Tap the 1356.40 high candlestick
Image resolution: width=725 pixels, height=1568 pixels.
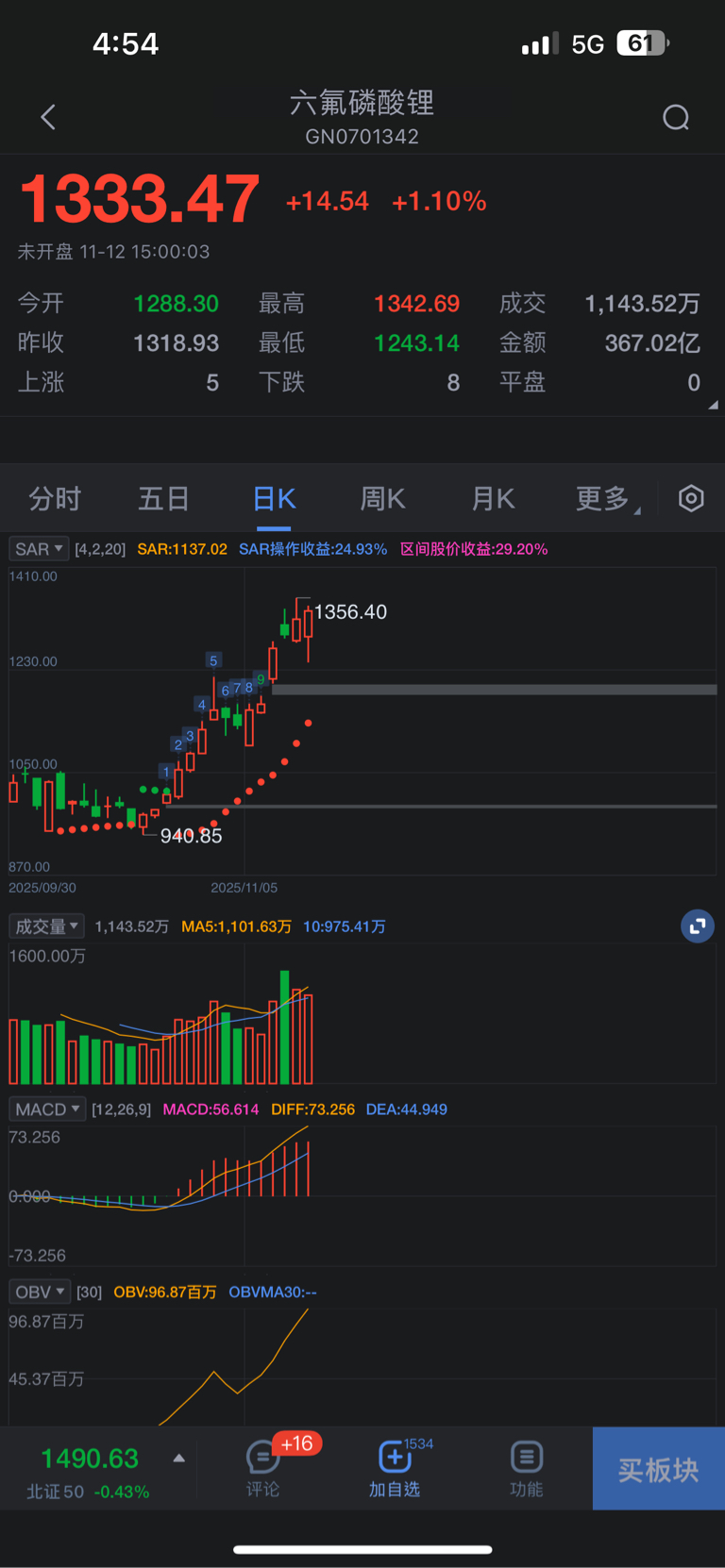(x=308, y=623)
